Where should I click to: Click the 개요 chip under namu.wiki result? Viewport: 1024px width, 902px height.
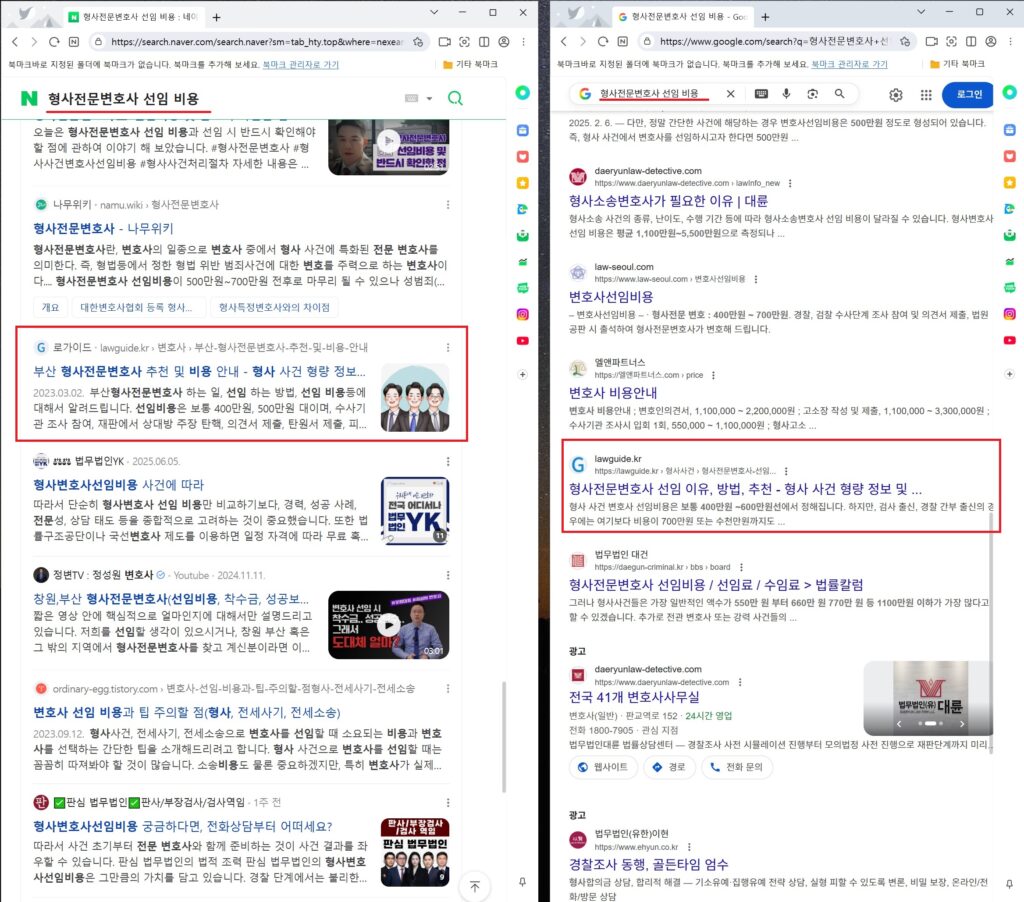pos(51,307)
